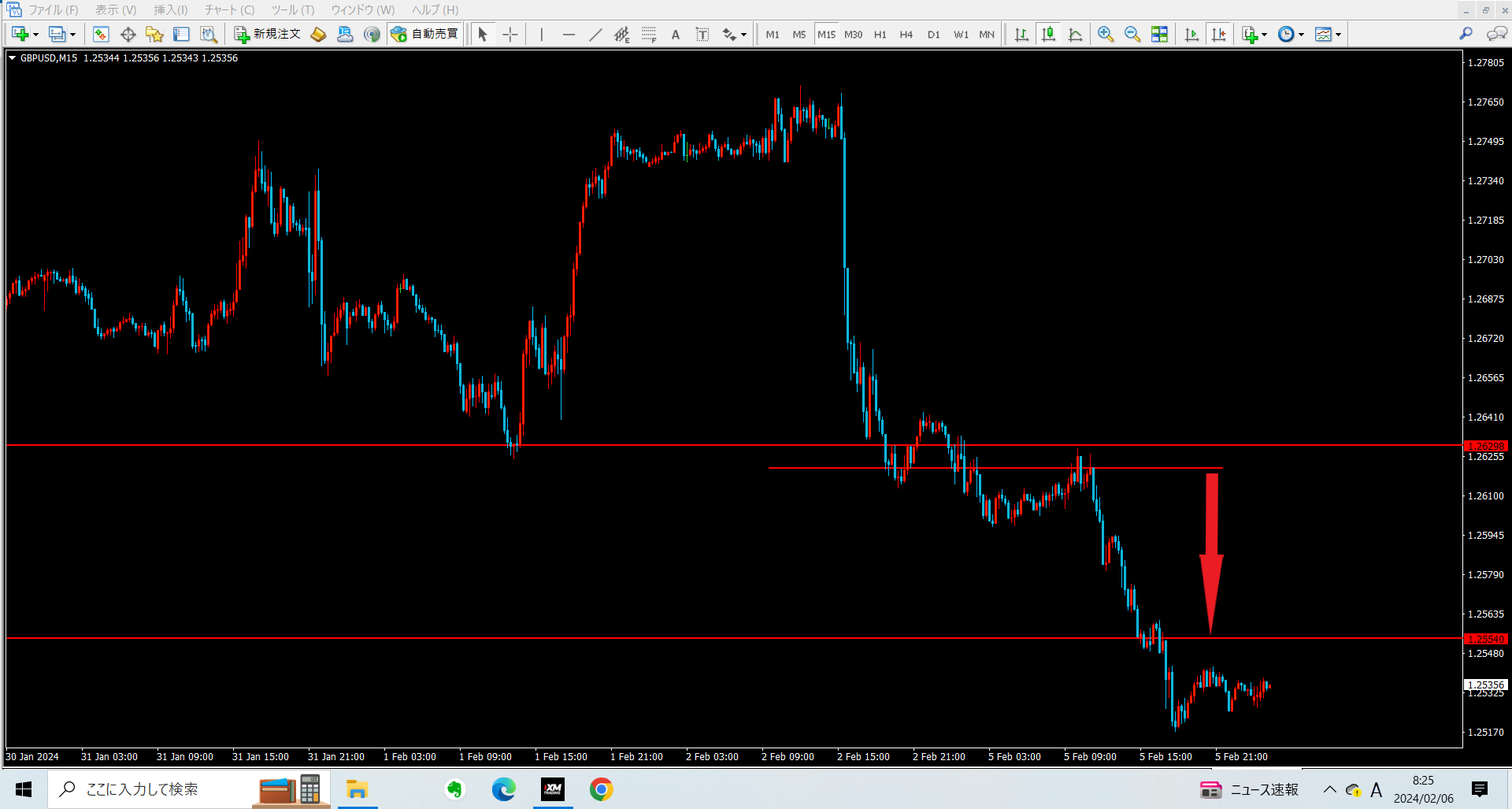Open the chat bubbles icon
Image resolution: width=1512 pixels, height=809 pixels.
(1496, 34)
